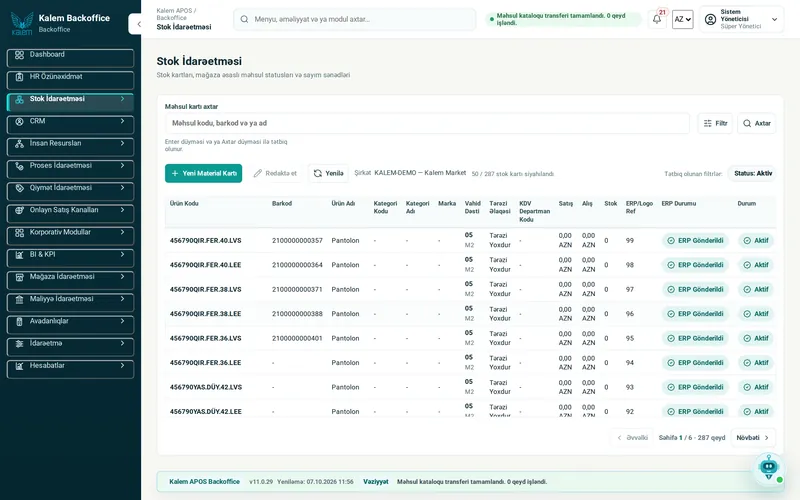Click ERP Gönderildi badge in ref 94 row

tap(695, 363)
